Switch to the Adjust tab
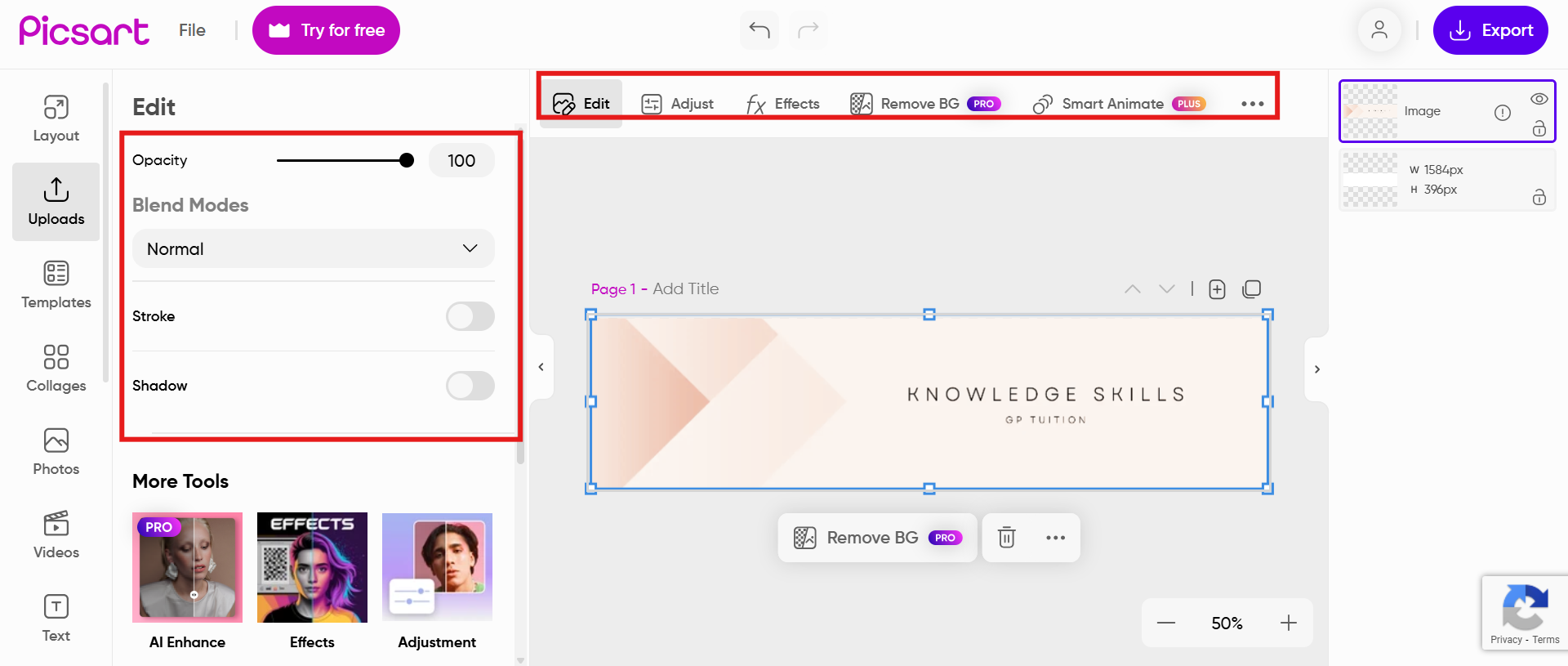Image resolution: width=1568 pixels, height=666 pixels. [678, 104]
